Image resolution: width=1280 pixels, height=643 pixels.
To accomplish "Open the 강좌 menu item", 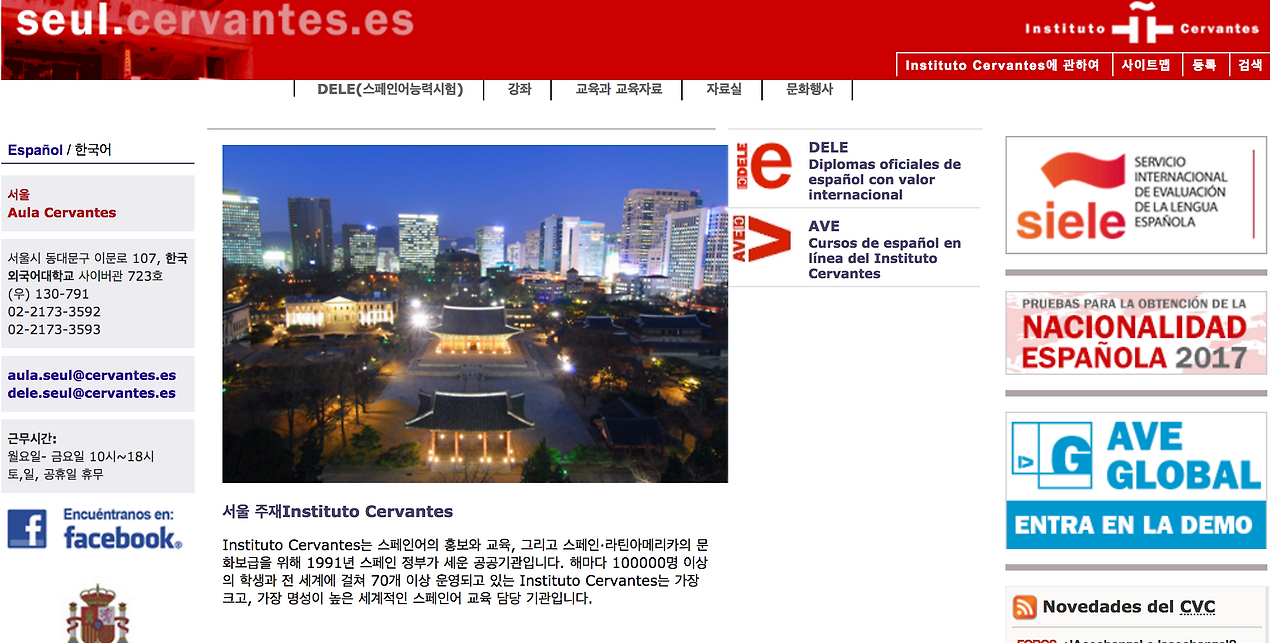I will [520, 89].
